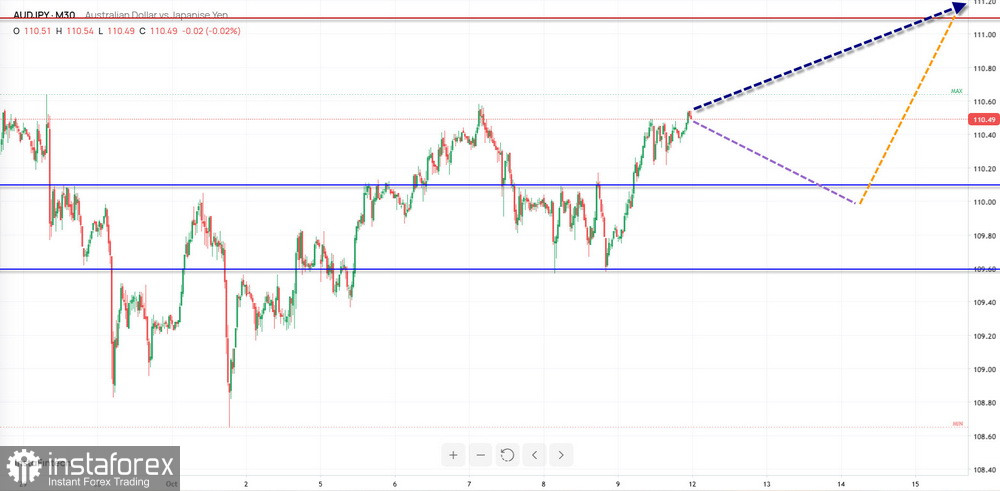Click the 108.60 price axis label

tap(984, 436)
